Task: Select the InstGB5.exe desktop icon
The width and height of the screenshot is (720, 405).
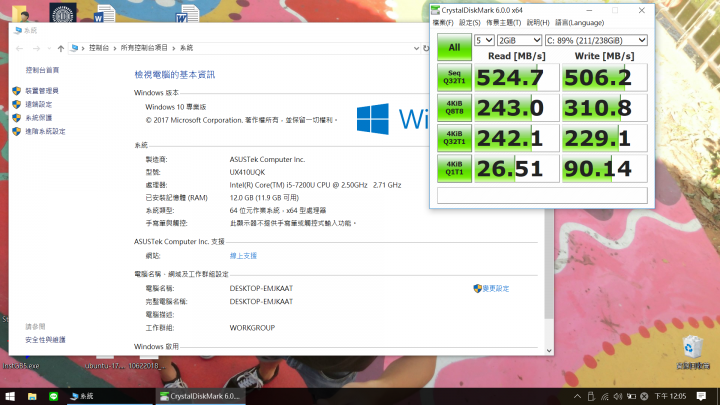Action: pos(21,366)
